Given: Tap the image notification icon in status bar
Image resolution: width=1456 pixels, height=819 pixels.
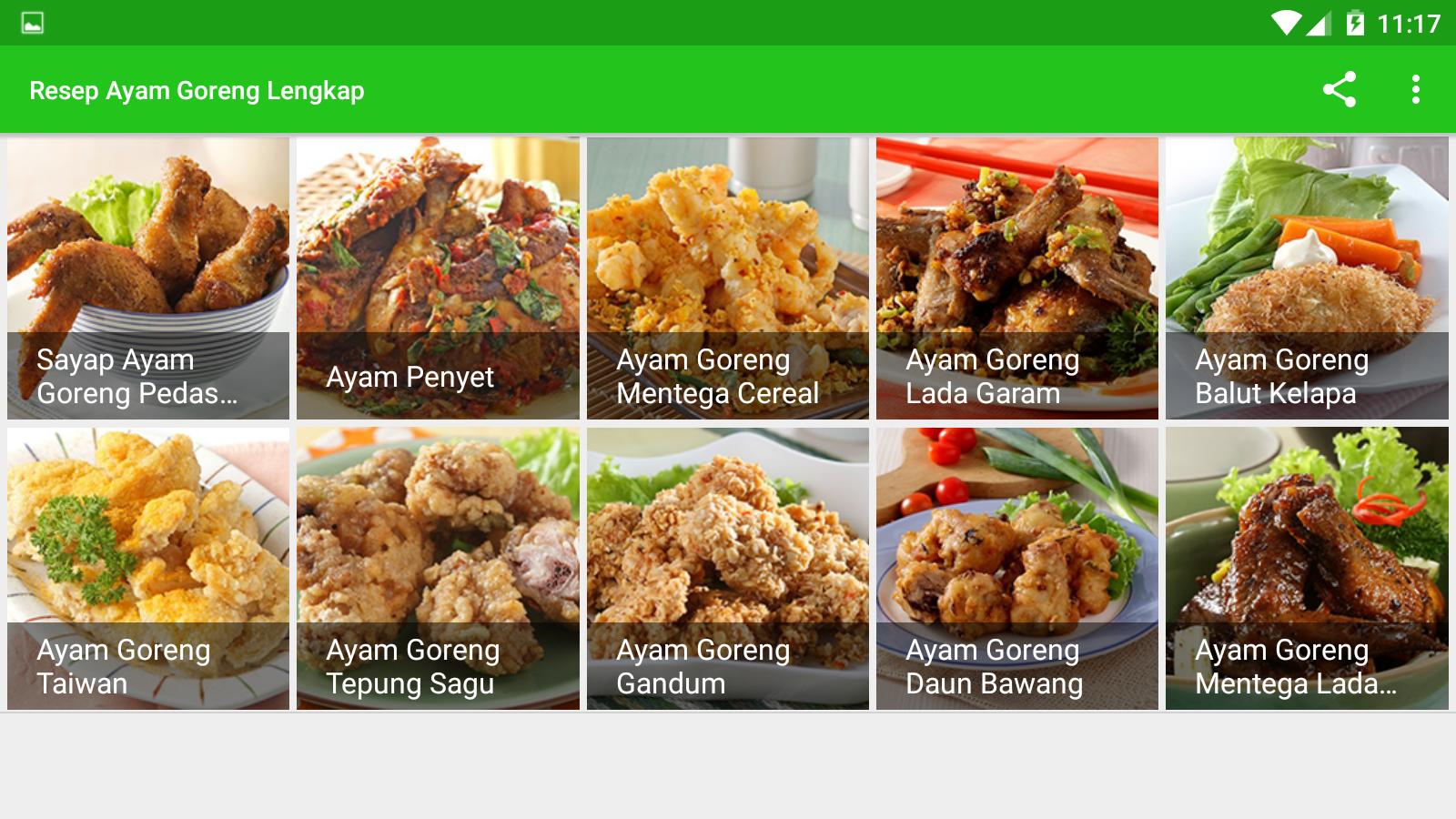Looking at the screenshot, I should 33,23.
